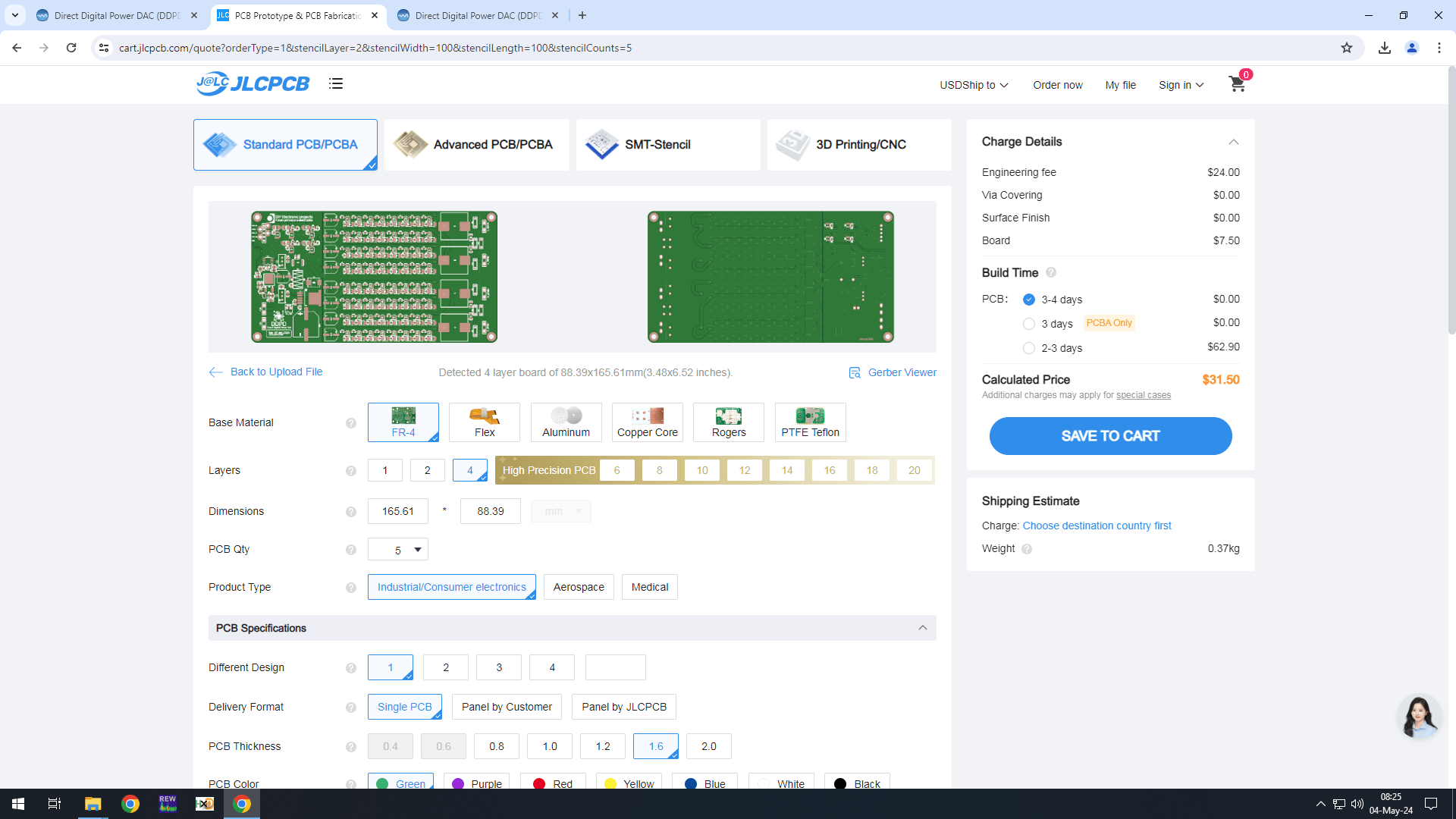Pick Blue PCB color

[705, 783]
